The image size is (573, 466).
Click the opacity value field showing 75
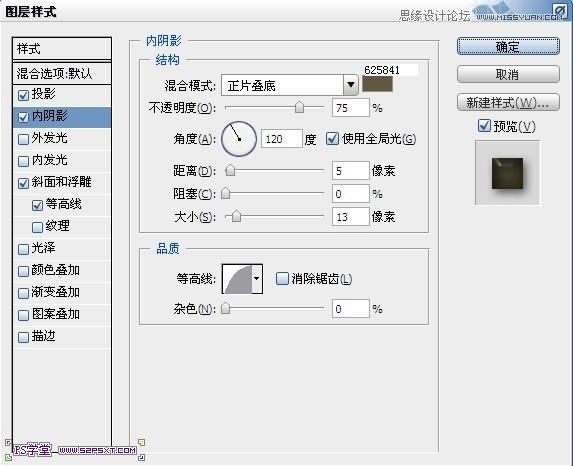pos(350,108)
